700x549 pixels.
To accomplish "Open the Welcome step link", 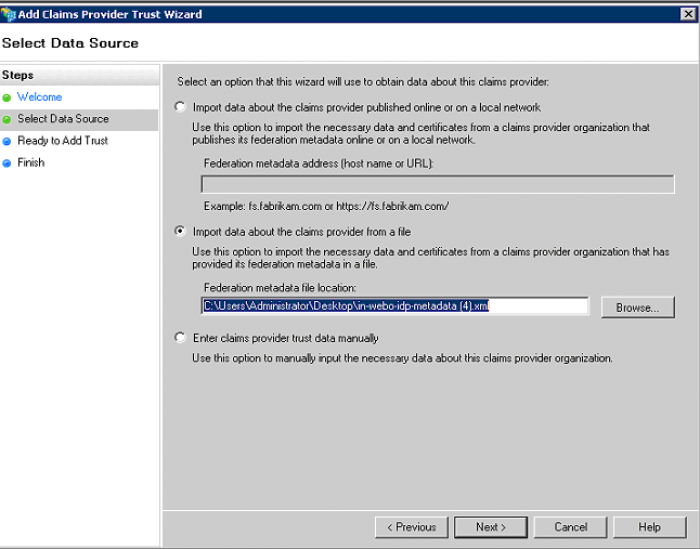I will click(39, 97).
